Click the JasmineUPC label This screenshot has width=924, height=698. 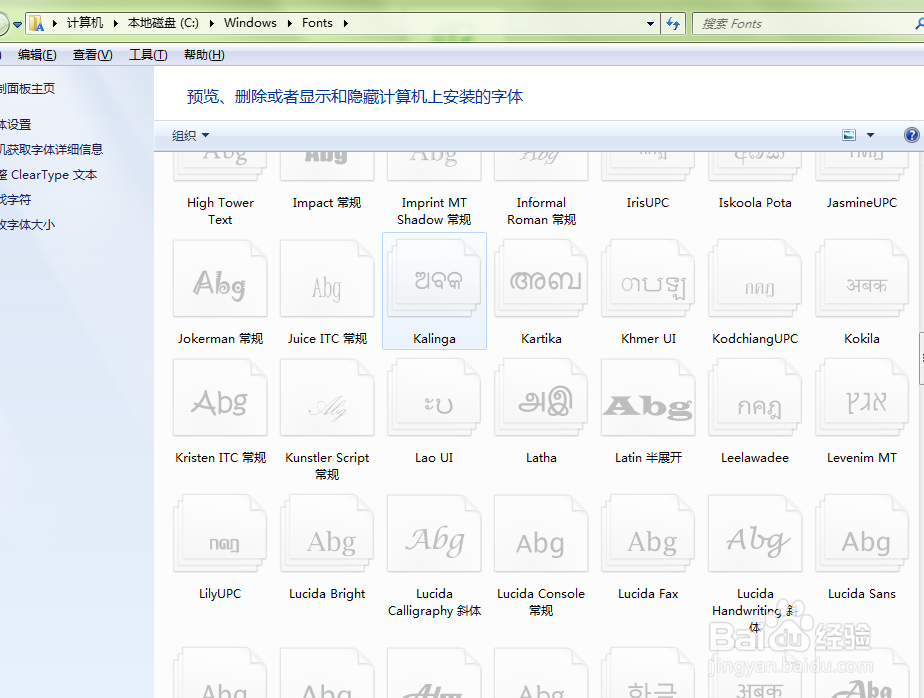[x=862, y=203]
